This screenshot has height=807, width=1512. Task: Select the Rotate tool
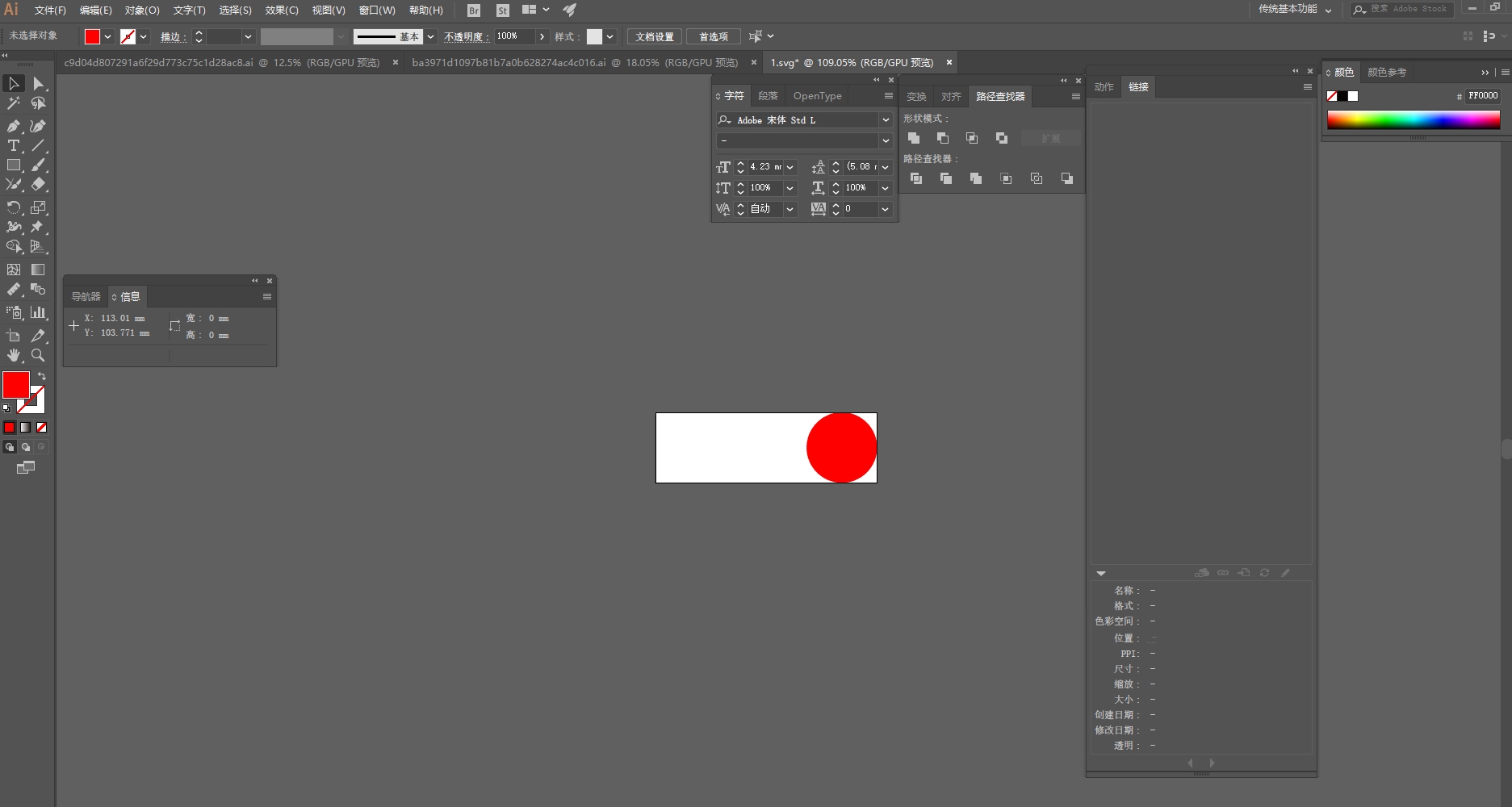14,207
